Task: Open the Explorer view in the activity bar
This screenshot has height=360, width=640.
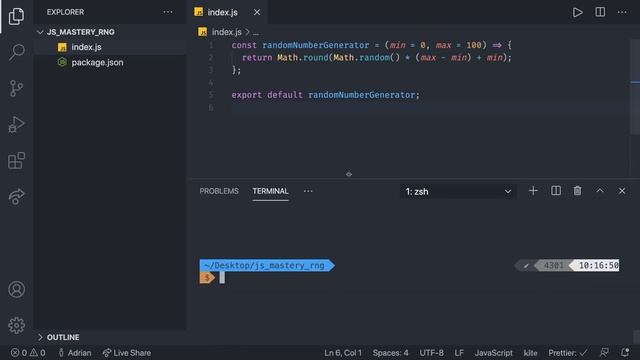Action: pos(16,16)
